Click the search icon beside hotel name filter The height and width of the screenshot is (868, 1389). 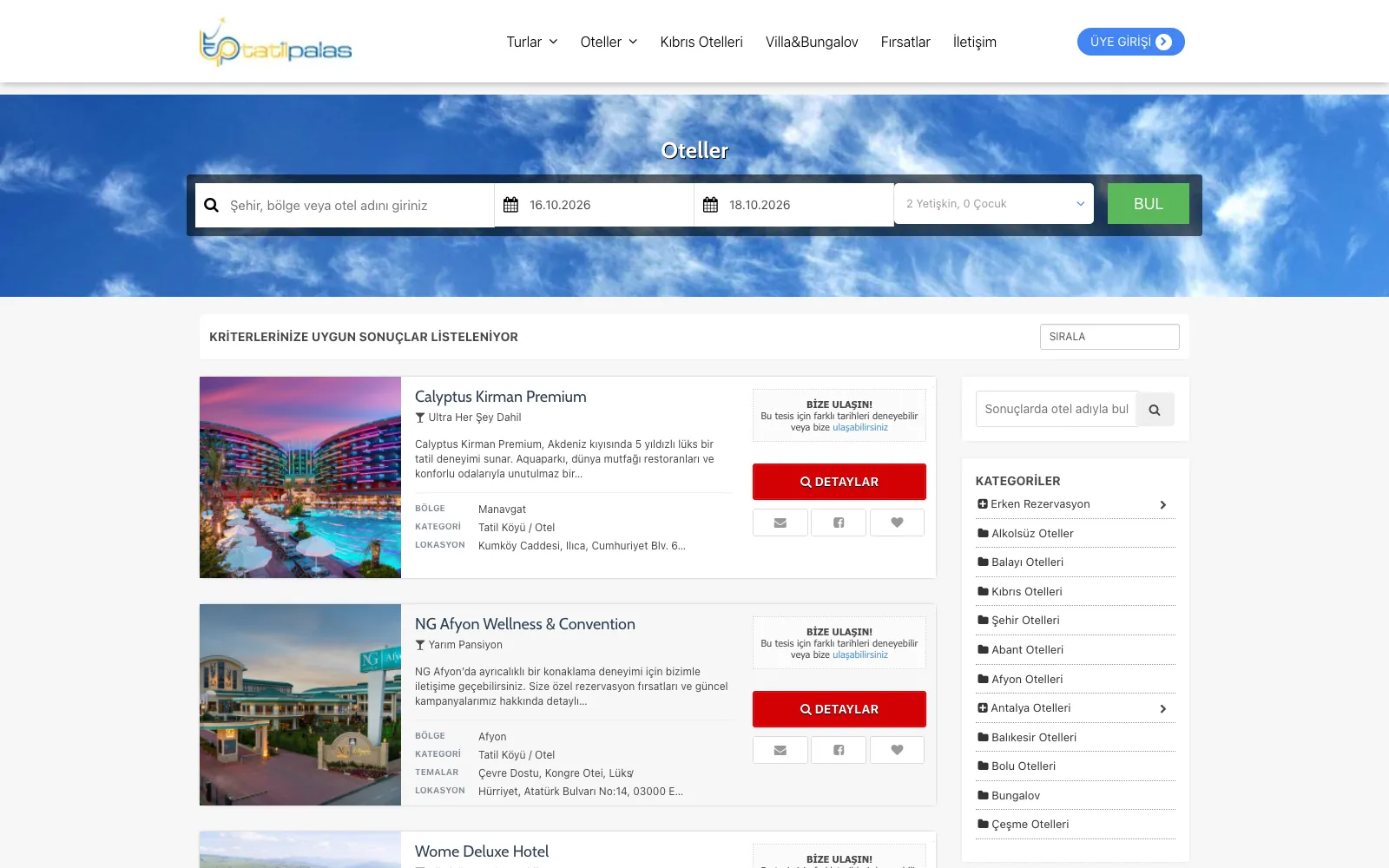point(1155,410)
